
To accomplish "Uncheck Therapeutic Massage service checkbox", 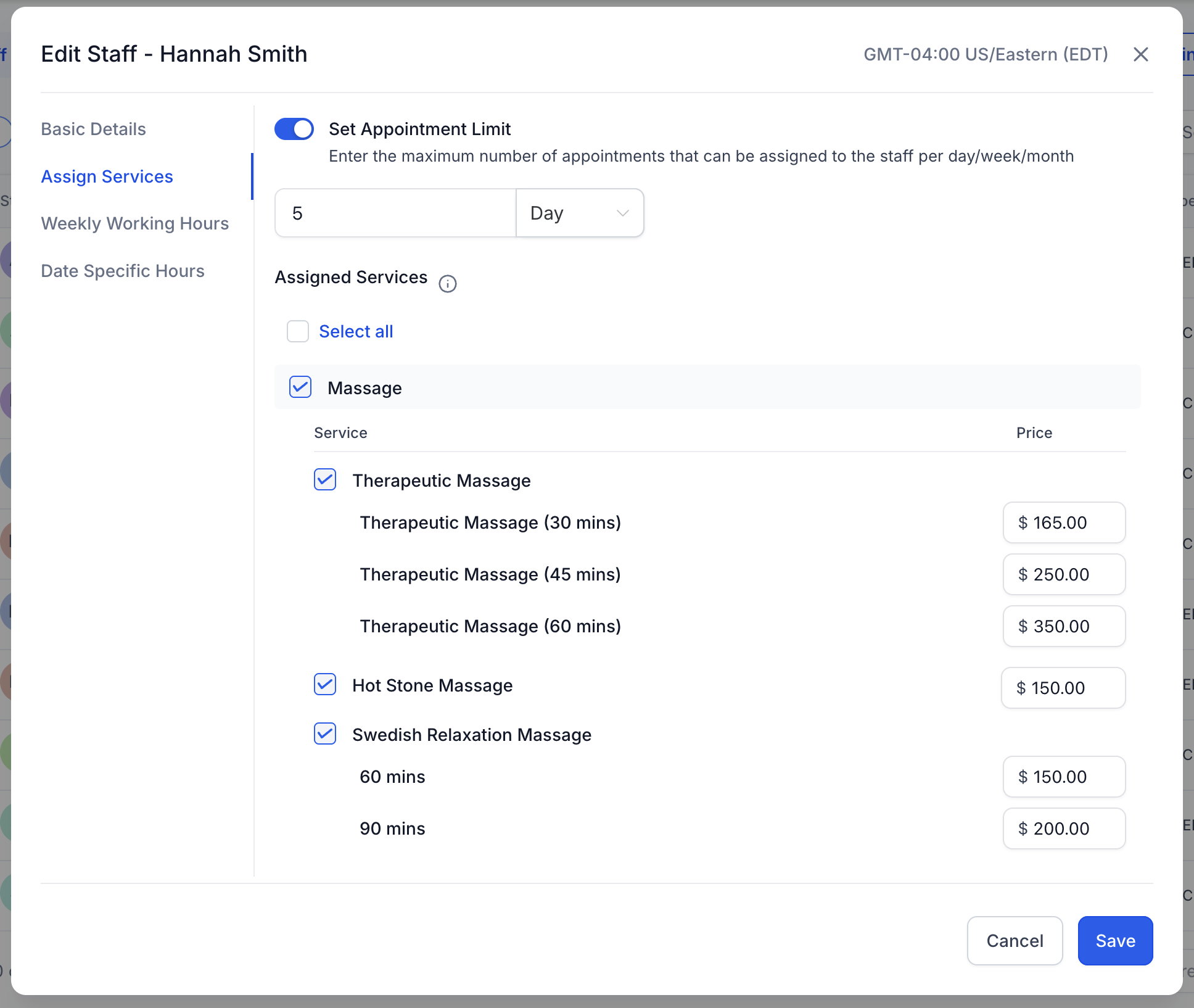I will pos(325,480).
